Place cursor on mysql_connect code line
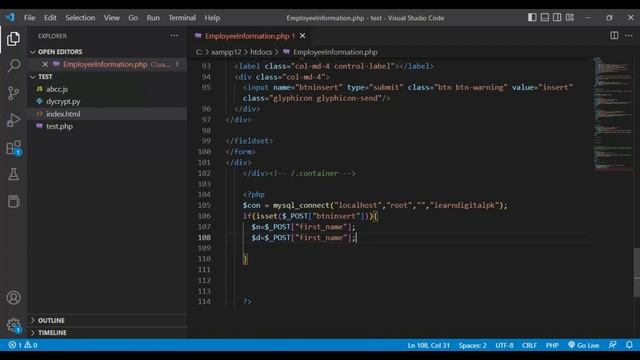This screenshot has width=640, height=360. coord(375,205)
